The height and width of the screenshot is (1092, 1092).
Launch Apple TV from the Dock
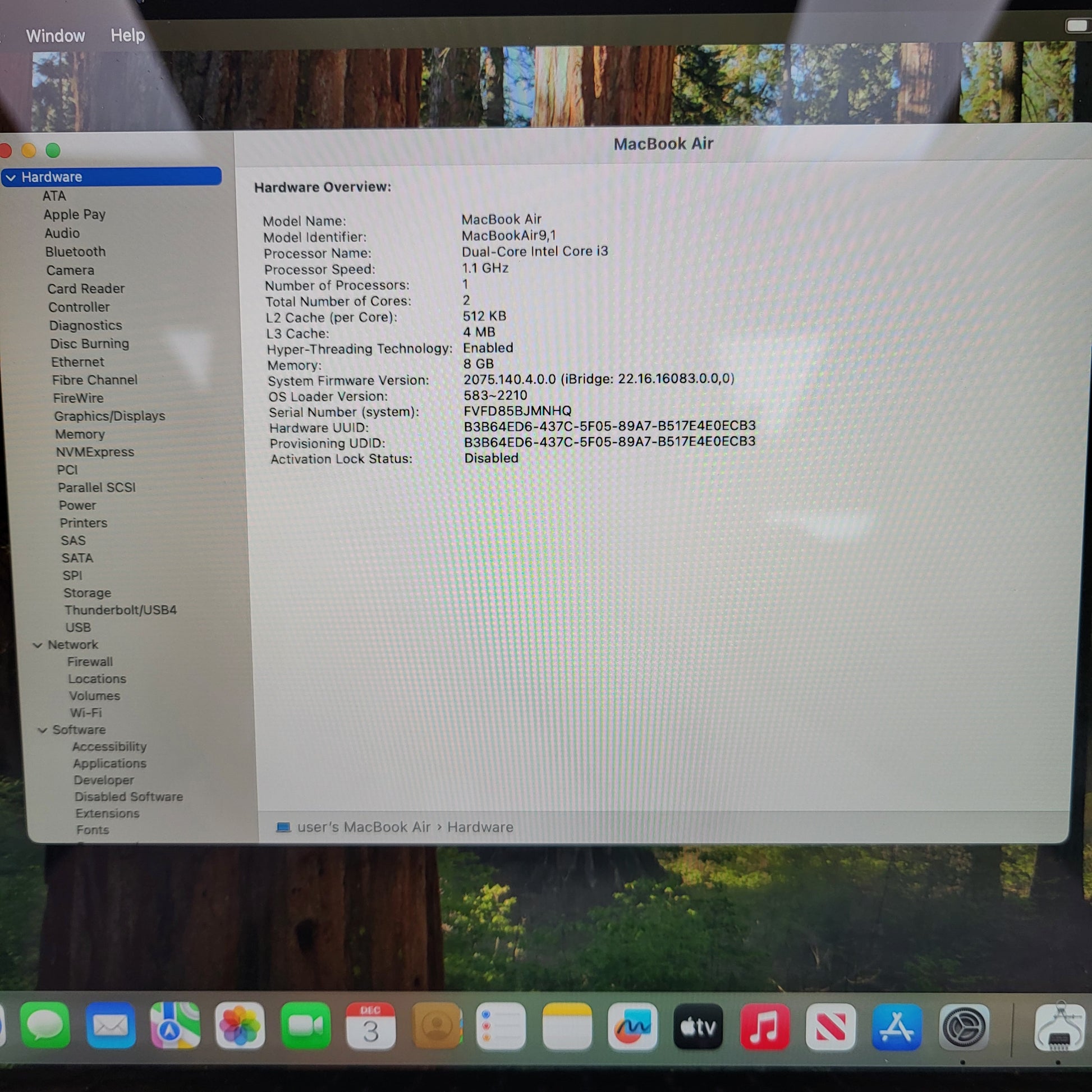pyautogui.click(x=698, y=1026)
